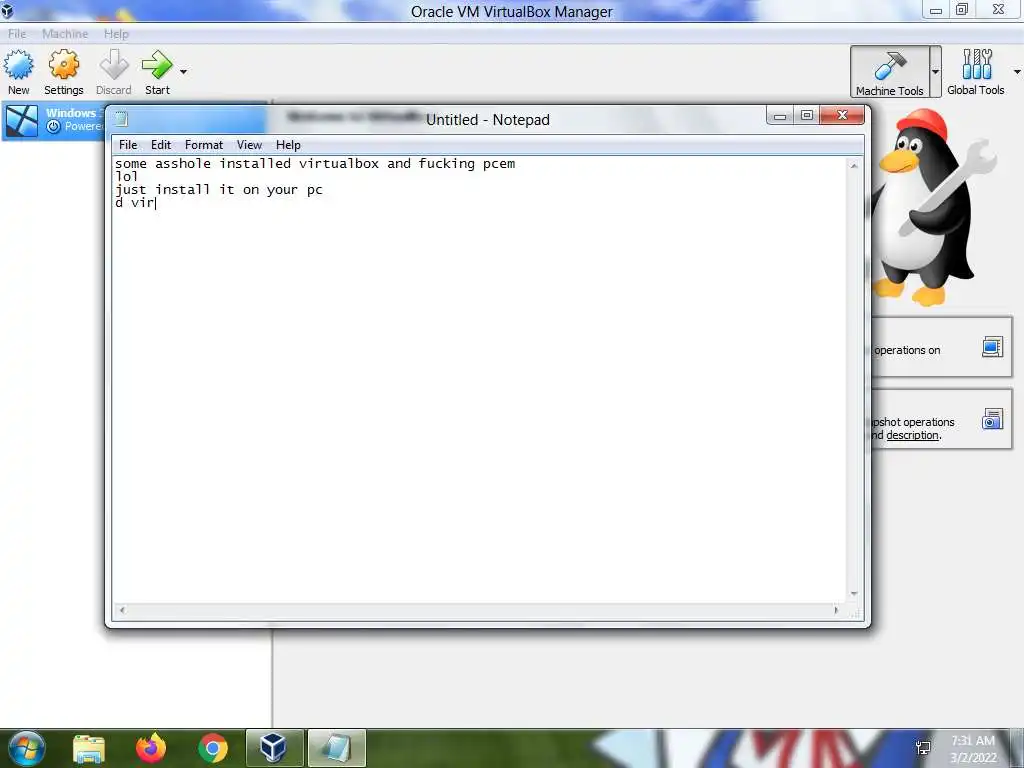
Task: Open VirtualBox Help menu
Action: 116,33
